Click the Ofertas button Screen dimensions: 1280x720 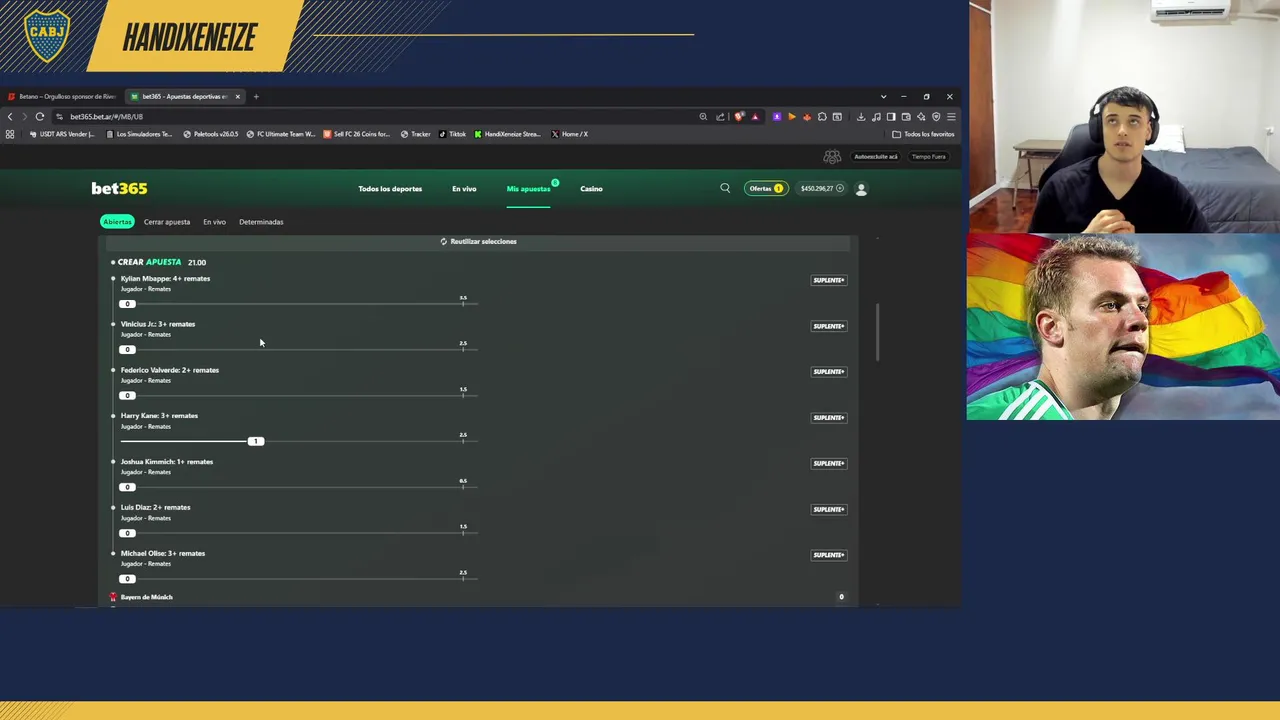click(x=766, y=188)
